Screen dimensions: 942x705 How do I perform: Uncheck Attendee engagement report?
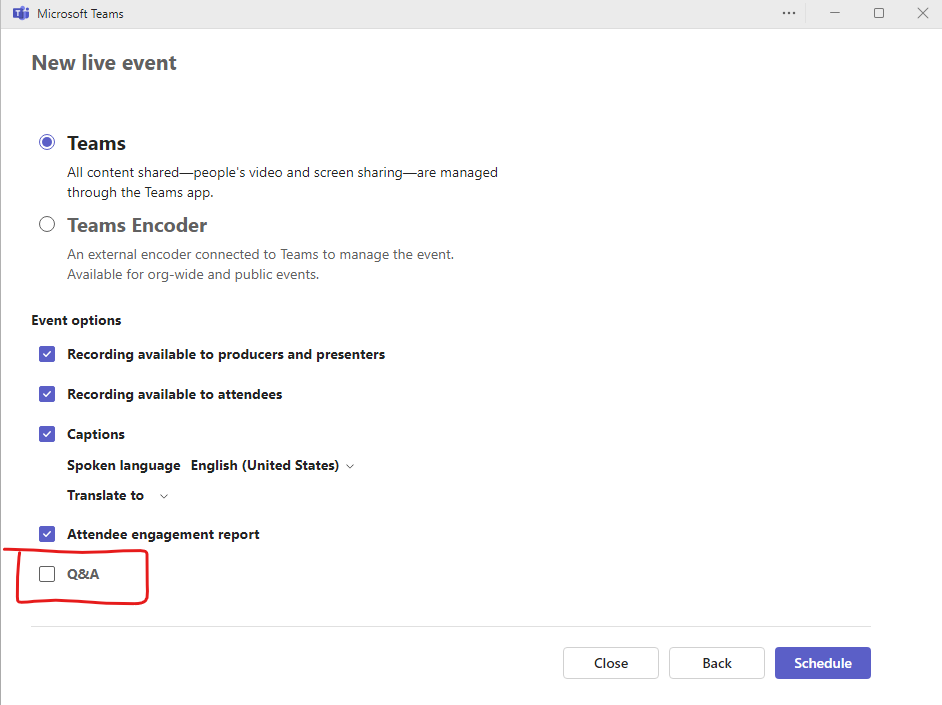point(46,533)
